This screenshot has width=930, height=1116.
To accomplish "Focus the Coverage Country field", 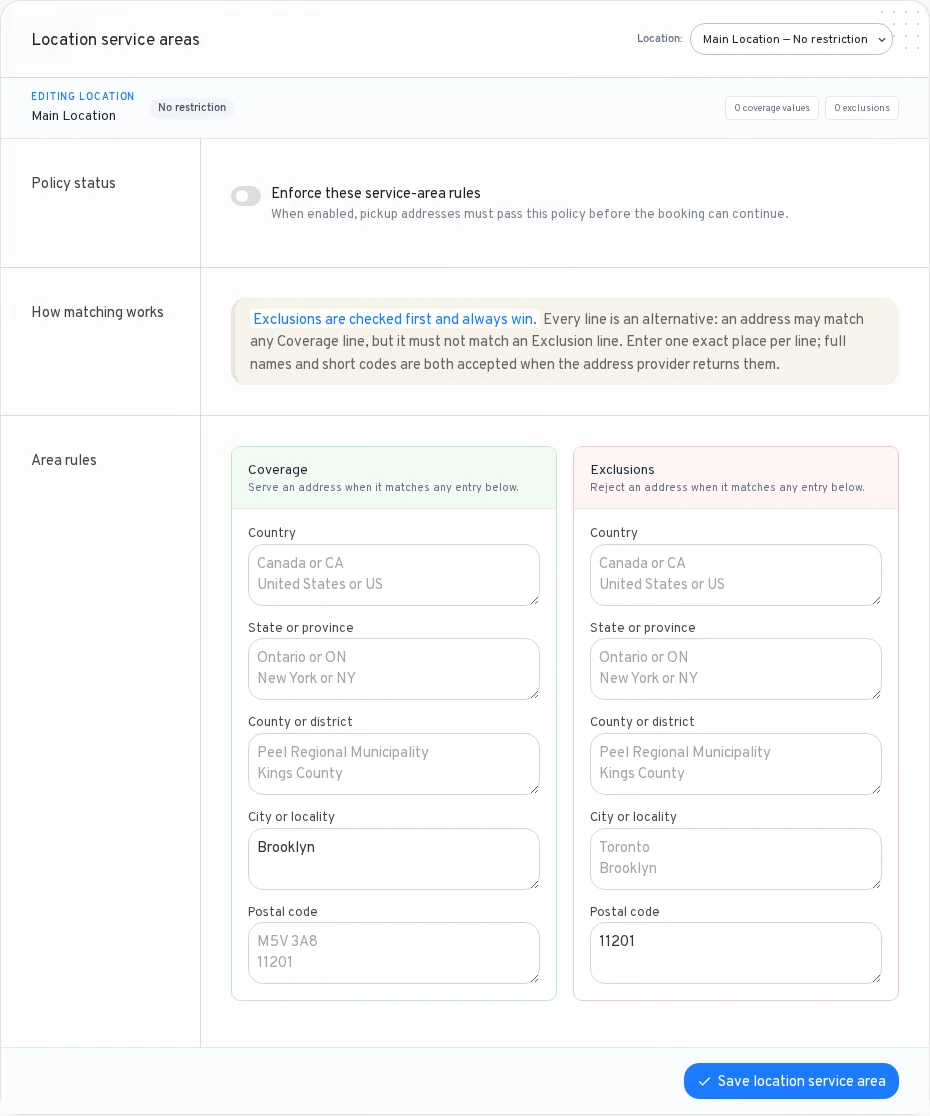I will pos(393,575).
